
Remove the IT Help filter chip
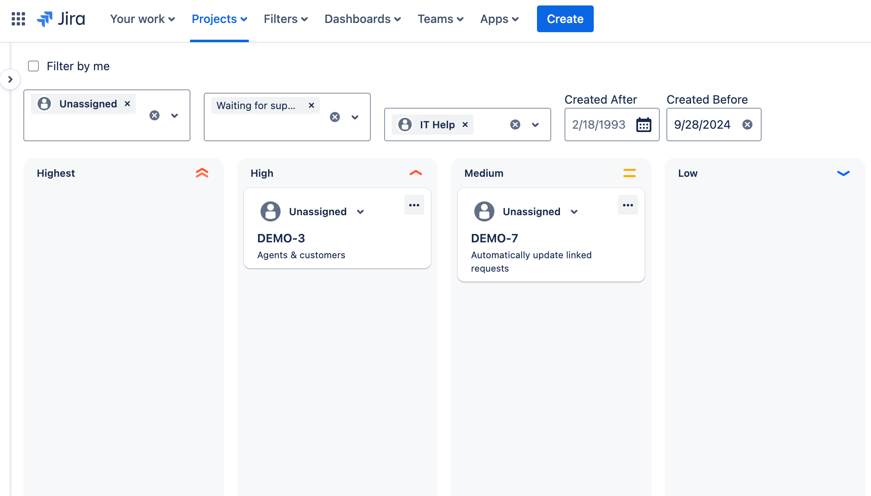(465, 125)
